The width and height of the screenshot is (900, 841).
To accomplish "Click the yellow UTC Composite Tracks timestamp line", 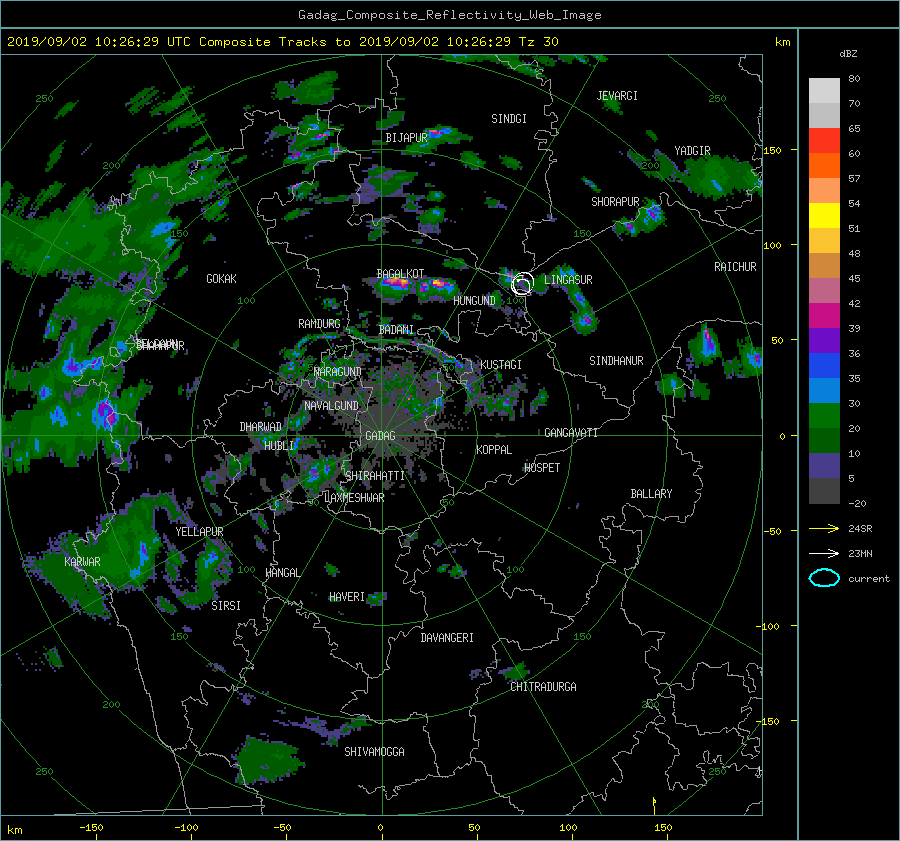I will point(282,42).
